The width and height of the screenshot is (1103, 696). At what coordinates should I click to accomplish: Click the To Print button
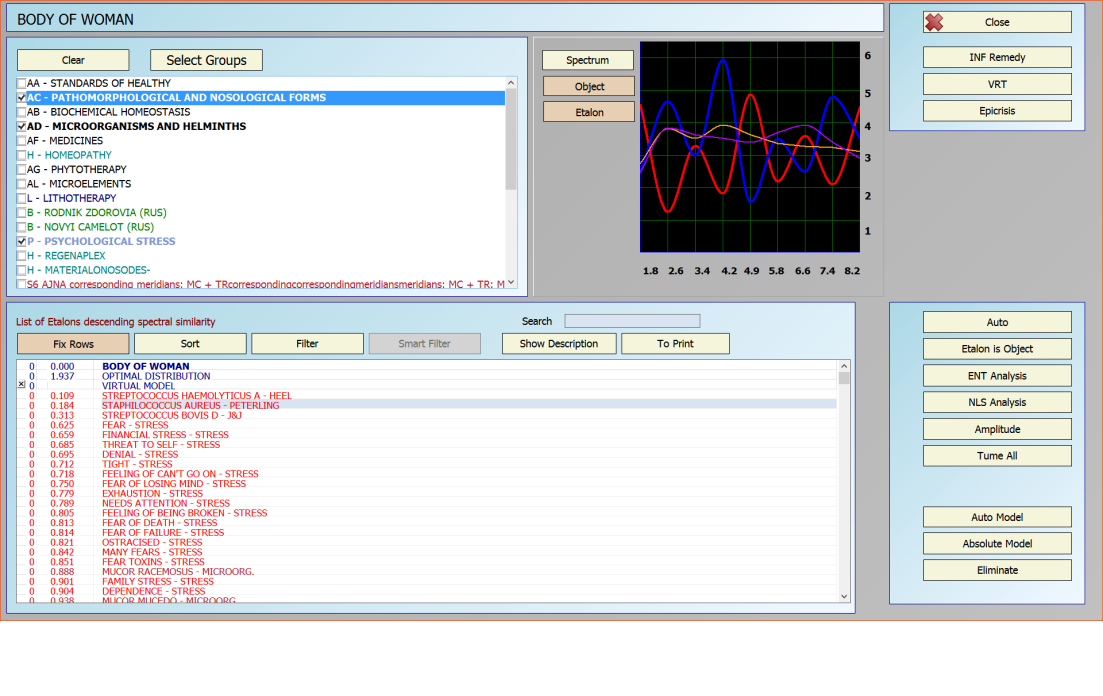675,343
